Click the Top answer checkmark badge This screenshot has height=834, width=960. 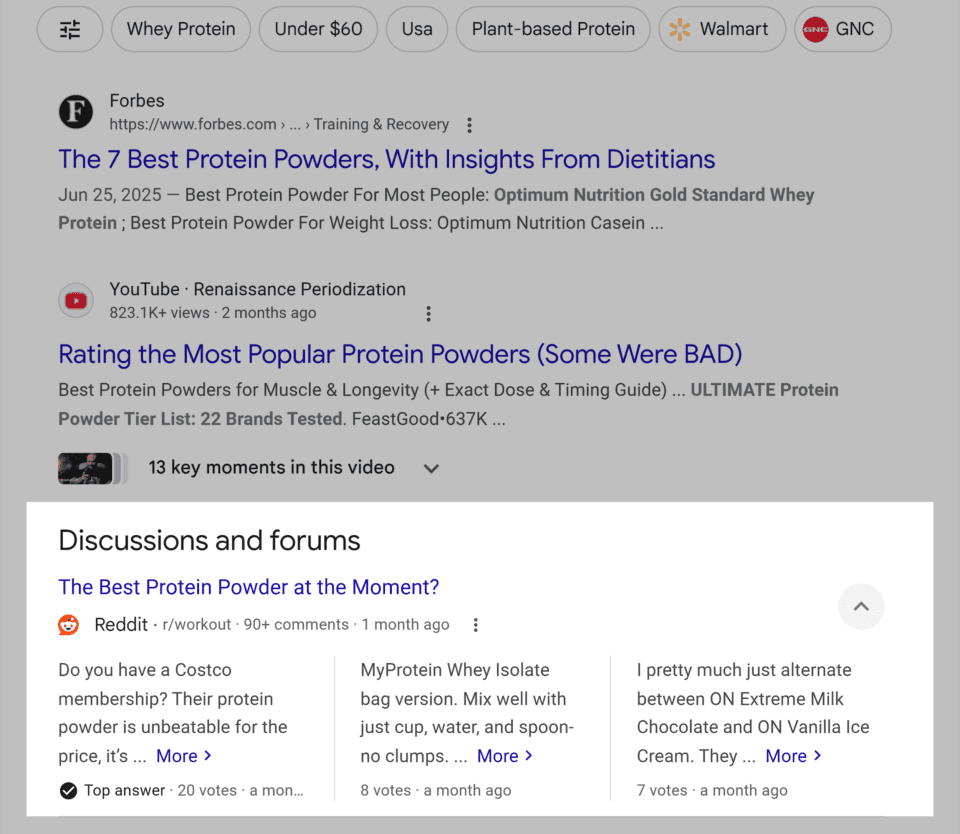tap(68, 791)
